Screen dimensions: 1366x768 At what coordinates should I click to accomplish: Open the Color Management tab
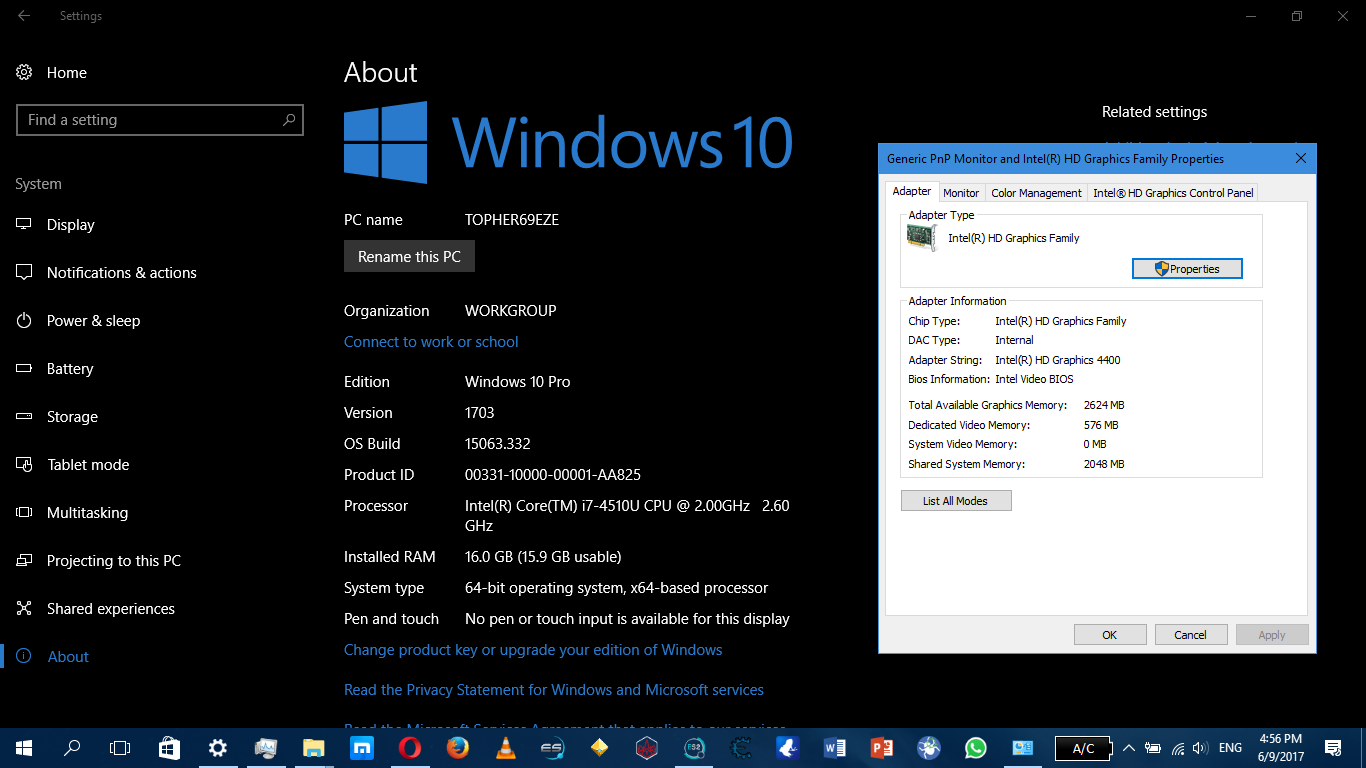tap(1036, 193)
